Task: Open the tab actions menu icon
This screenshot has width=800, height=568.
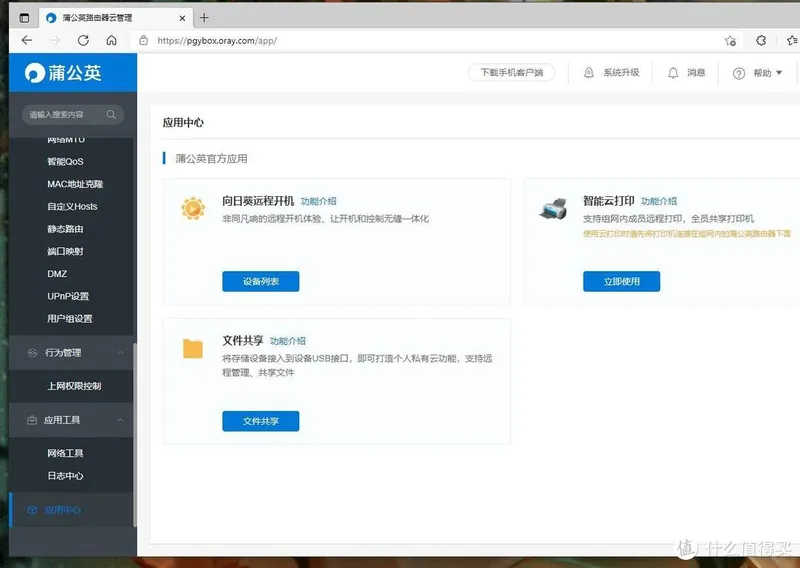Action: click(x=24, y=18)
